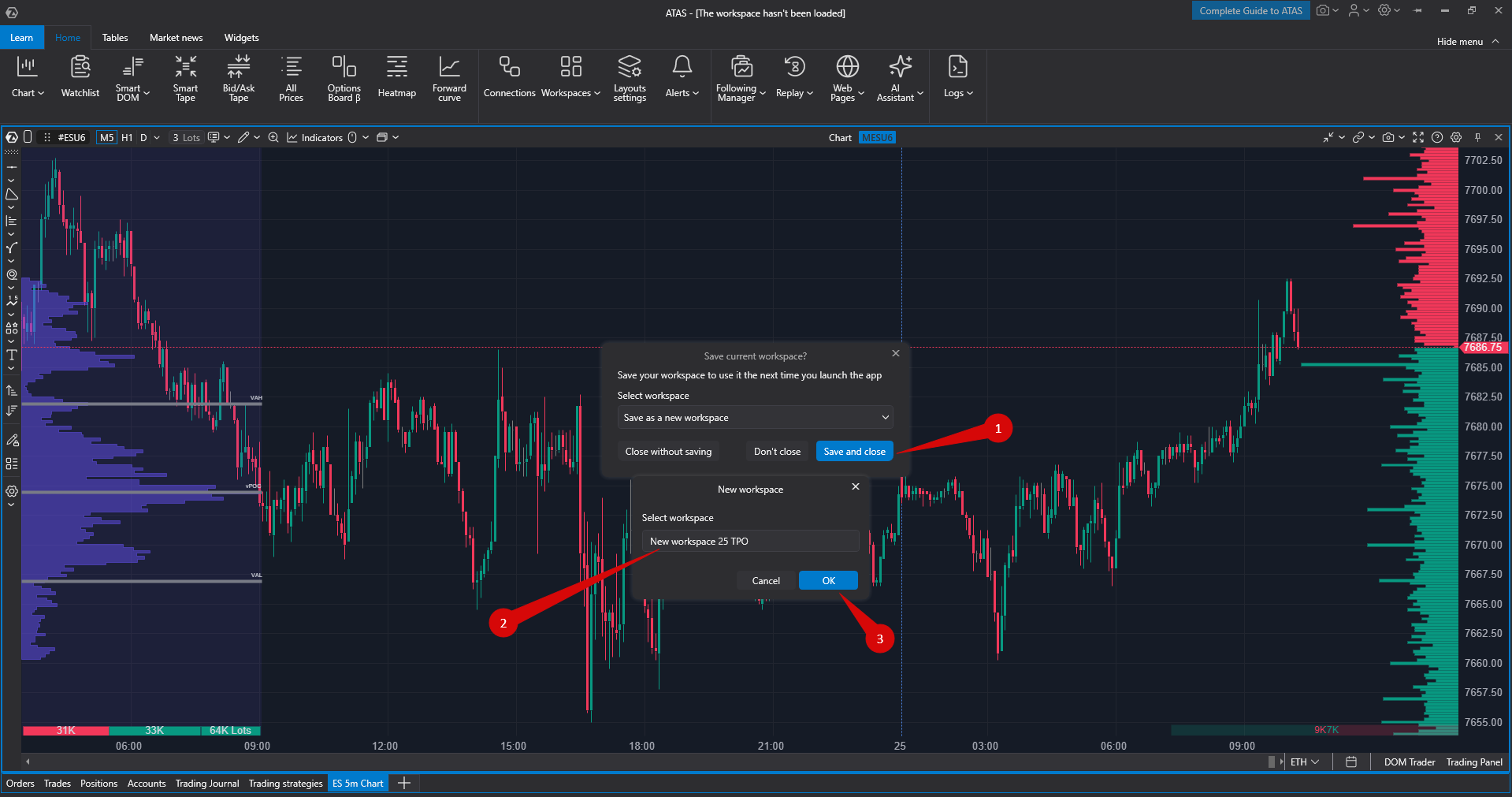The width and height of the screenshot is (1512, 797).
Task: Open the user account dropdown in title bar
Action: pos(1358,11)
